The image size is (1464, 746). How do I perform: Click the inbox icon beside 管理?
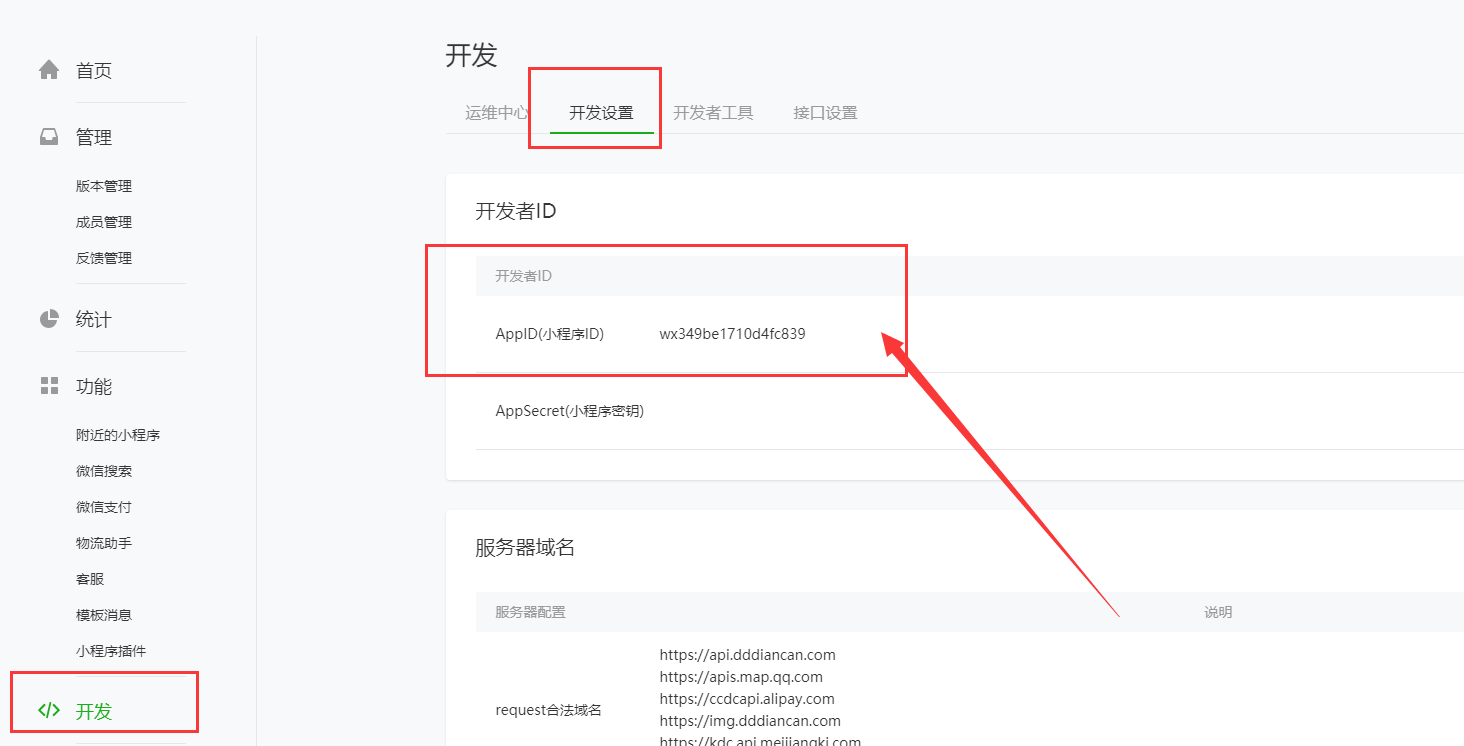[x=49, y=137]
